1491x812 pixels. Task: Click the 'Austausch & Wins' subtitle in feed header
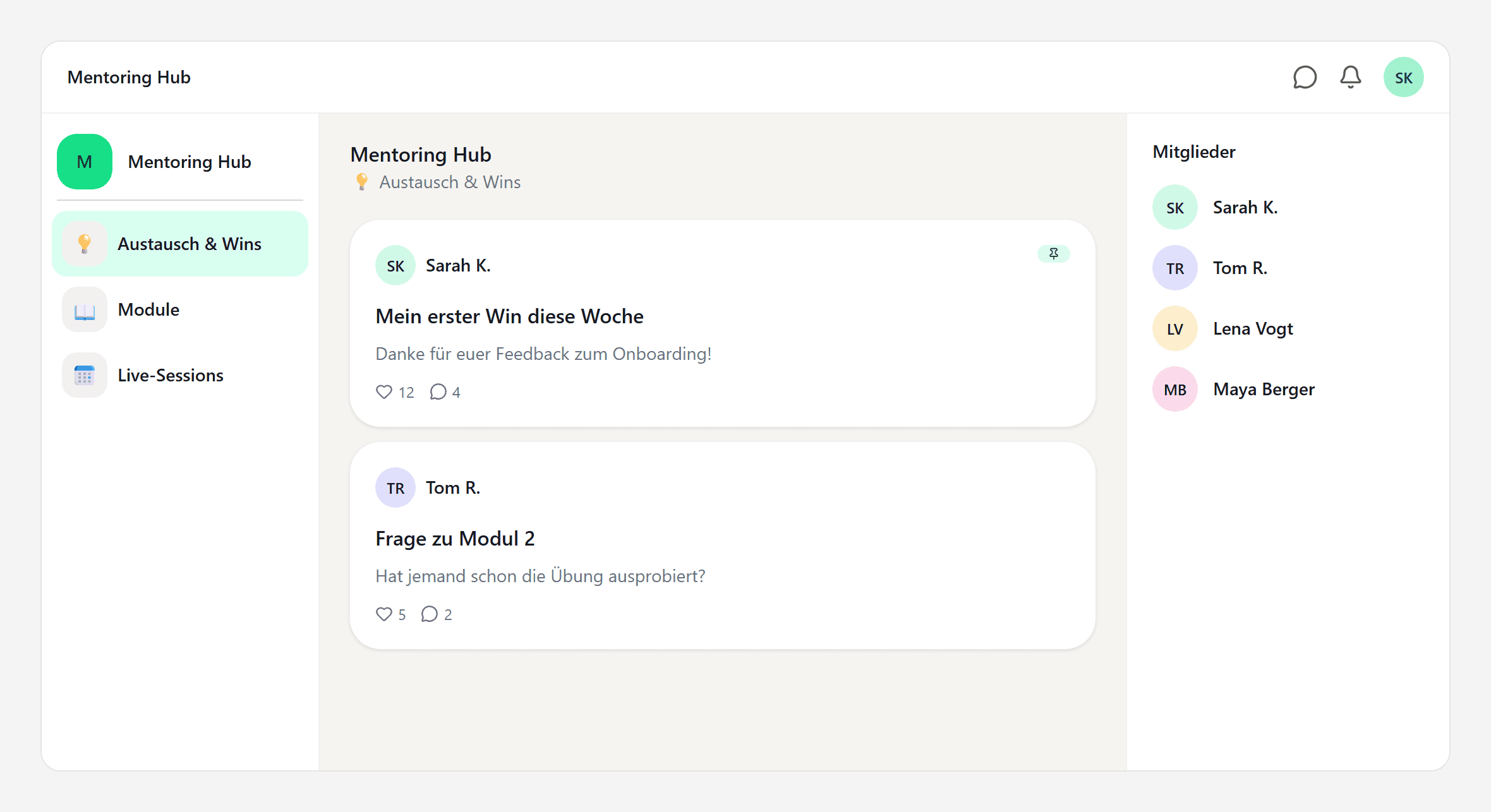(x=450, y=182)
